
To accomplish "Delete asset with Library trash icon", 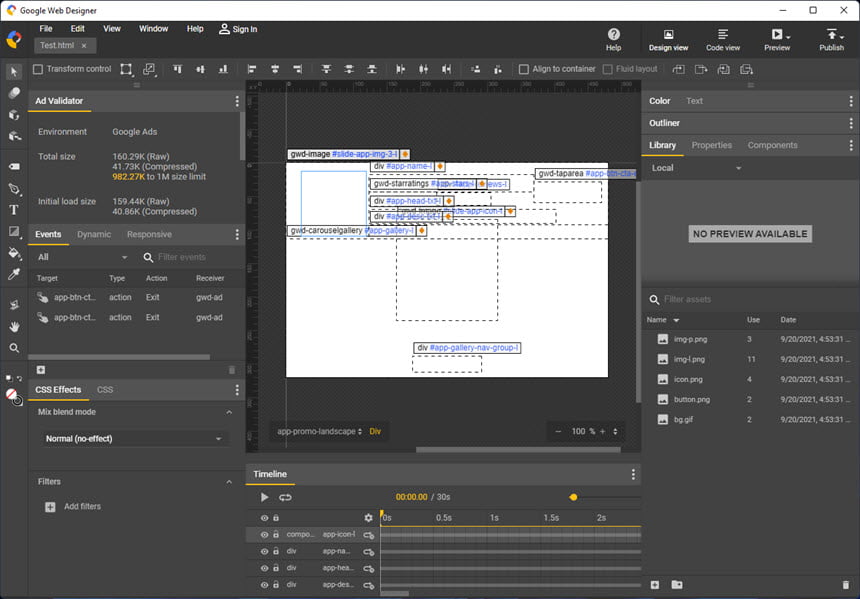I will pyautogui.click(x=845, y=585).
